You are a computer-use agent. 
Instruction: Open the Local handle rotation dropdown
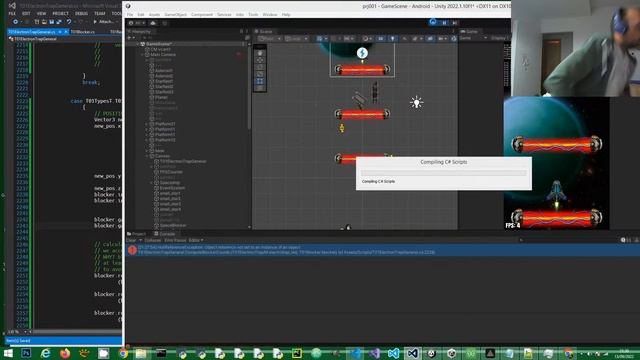(x=296, y=38)
